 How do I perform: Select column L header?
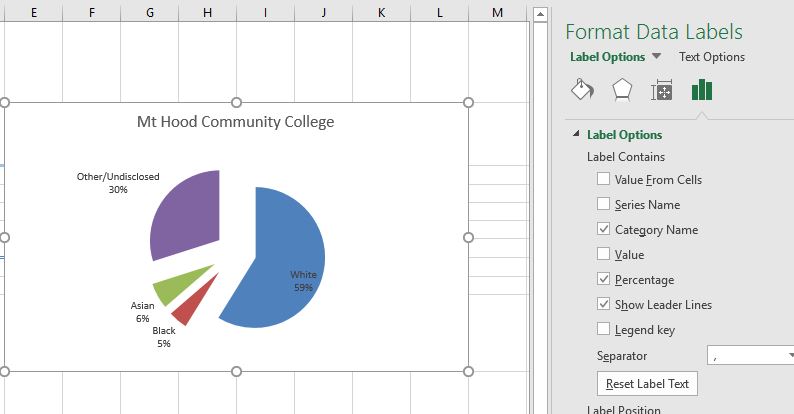[440, 12]
